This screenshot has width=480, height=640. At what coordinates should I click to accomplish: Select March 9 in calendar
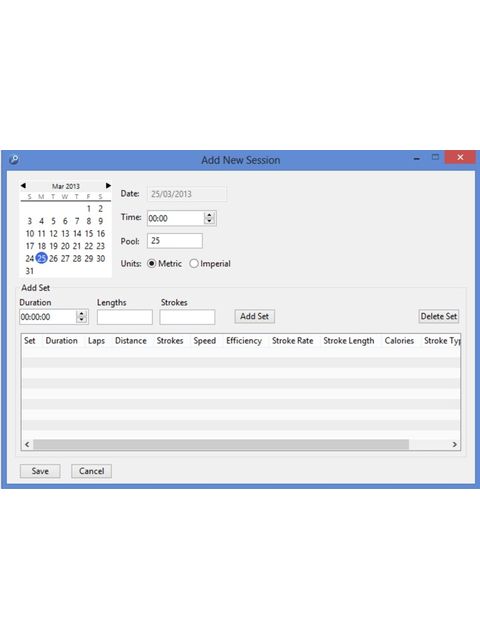click(x=100, y=221)
